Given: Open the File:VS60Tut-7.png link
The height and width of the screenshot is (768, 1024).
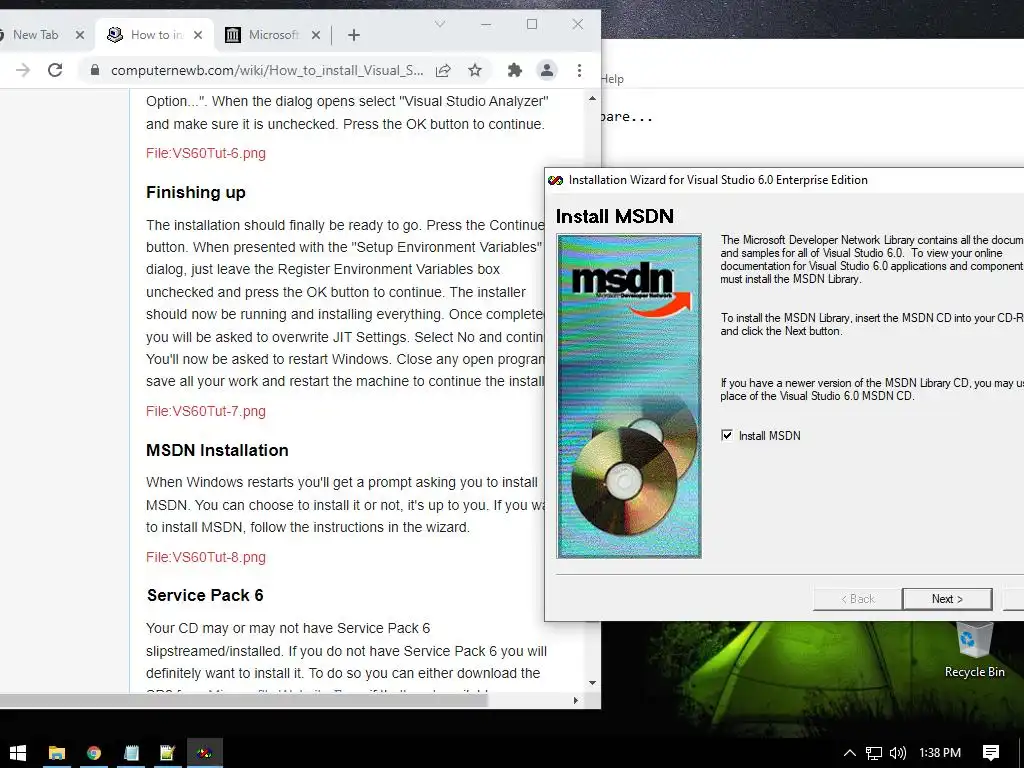Looking at the screenshot, I should coord(206,411).
